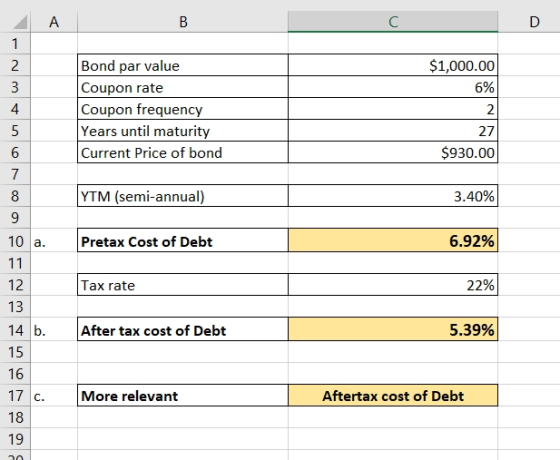Click the 'c.' label in row 17
The width and height of the screenshot is (560, 460).
pos(39,397)
